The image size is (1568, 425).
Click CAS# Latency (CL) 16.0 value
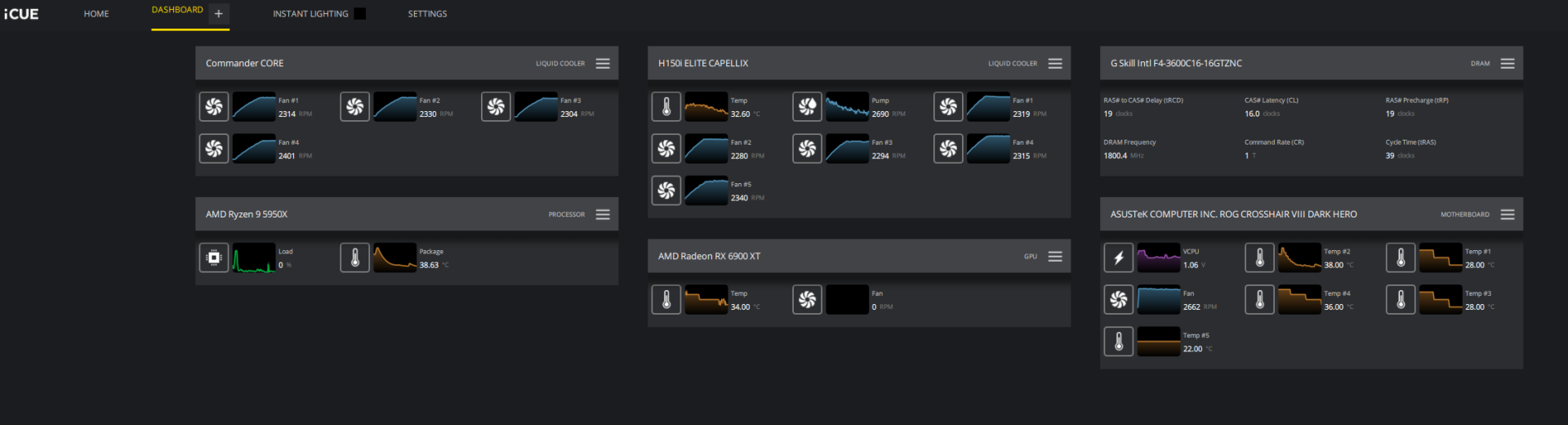pyautogui.click(x=1263, y=114)
